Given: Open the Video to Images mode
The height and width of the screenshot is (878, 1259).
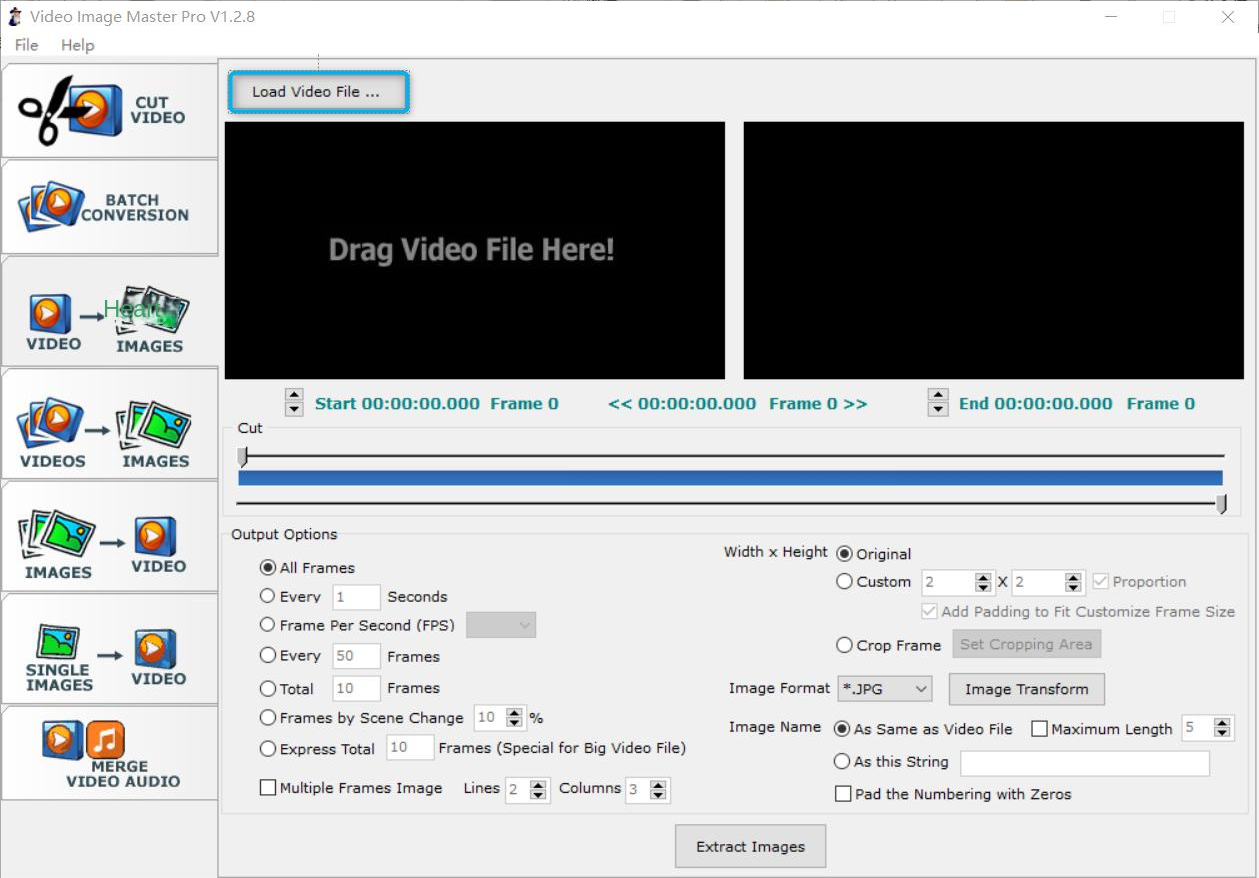Looking at the screenshot, I should (x=108, y=312).
